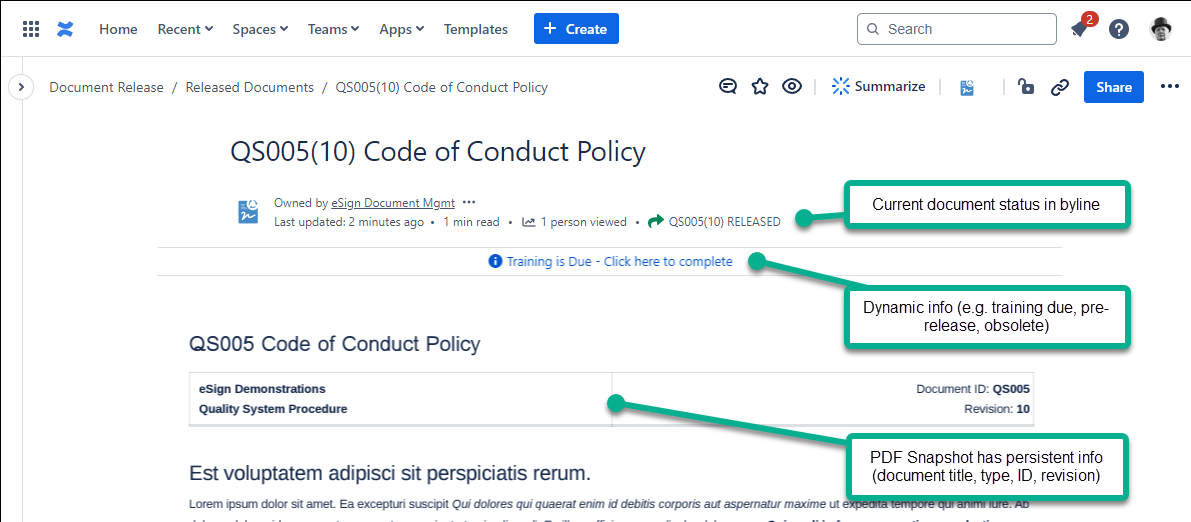This screenshot has width=1191, height=522.
Task: Click into the Search field
Action: [966, 29]
